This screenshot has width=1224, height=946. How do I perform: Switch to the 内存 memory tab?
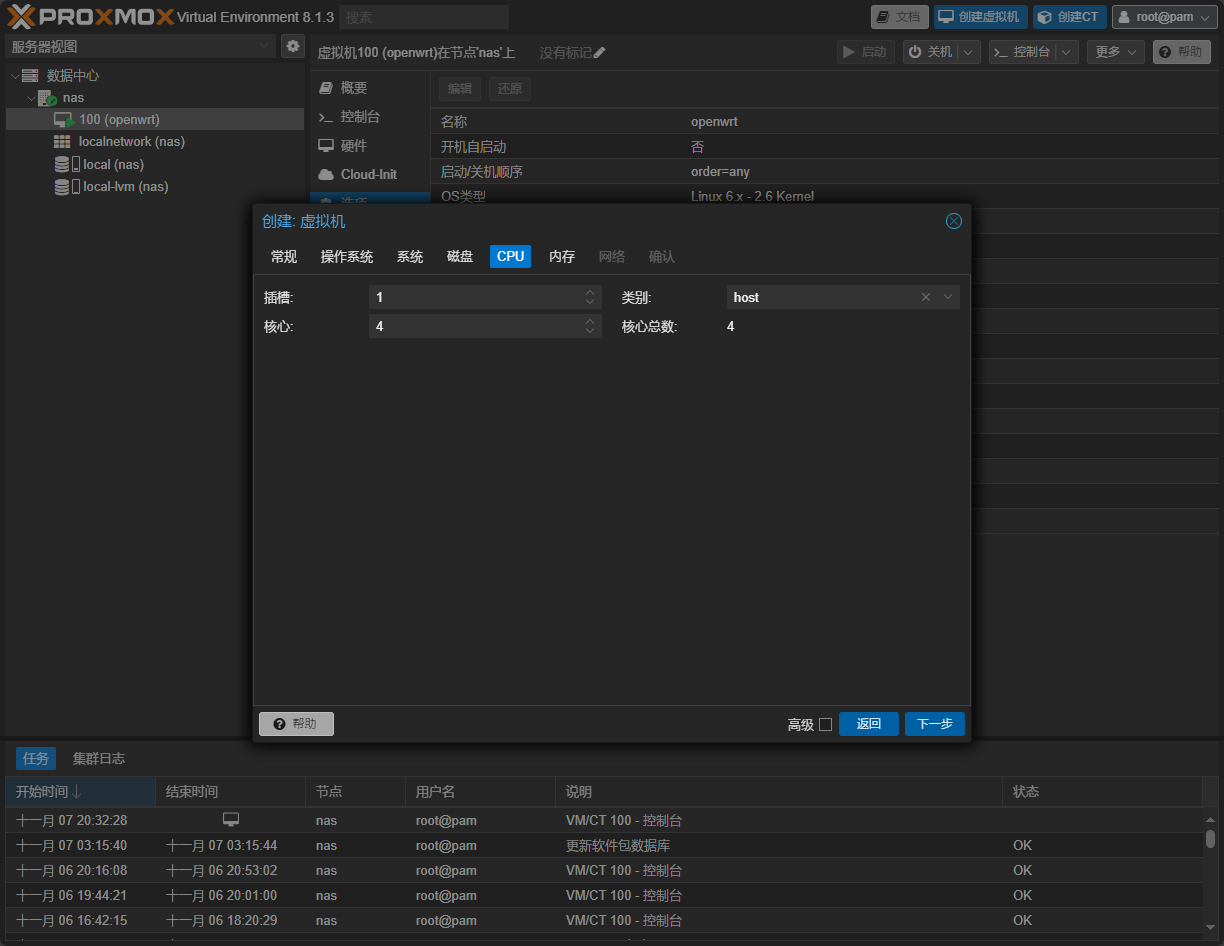point(562,257)
